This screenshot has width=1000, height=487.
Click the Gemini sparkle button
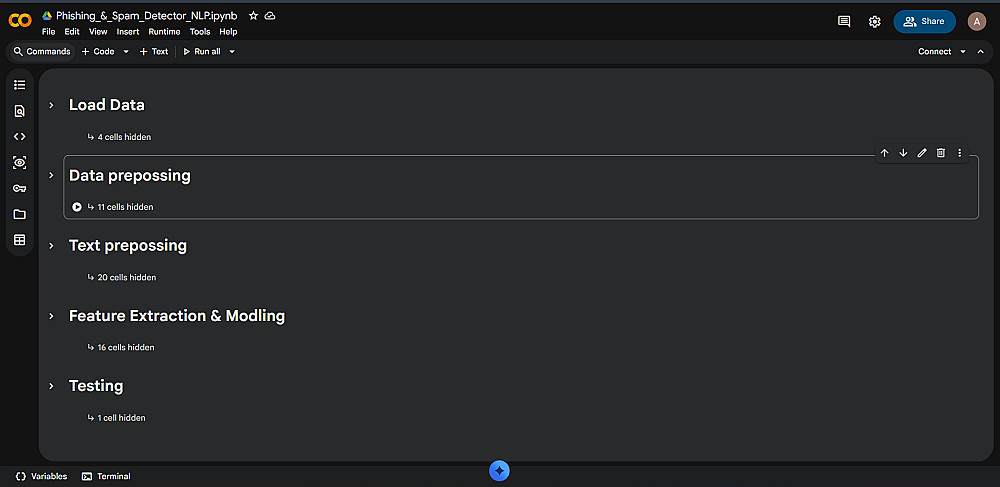500,470
